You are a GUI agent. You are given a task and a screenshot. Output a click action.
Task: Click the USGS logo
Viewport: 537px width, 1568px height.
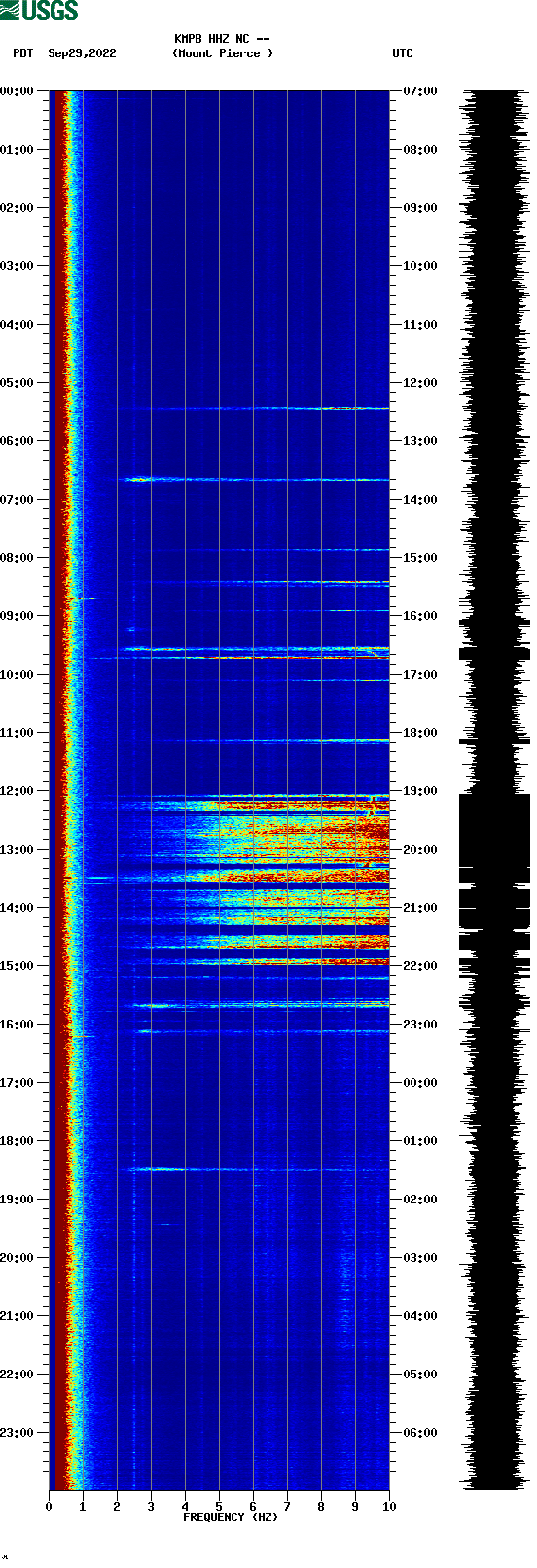click(39, 11)
